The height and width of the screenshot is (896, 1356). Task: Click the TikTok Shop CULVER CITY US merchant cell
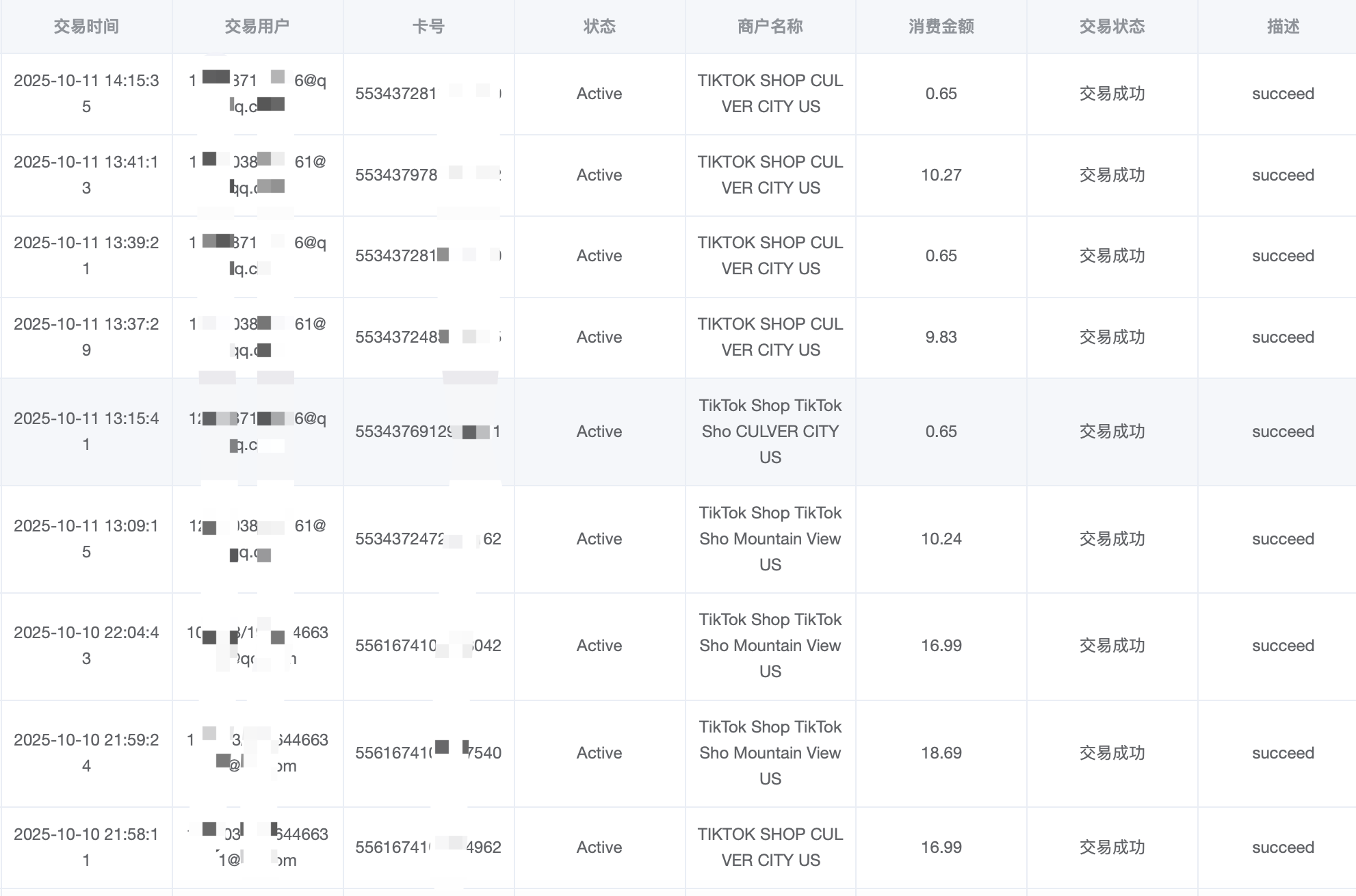(770, 432)
